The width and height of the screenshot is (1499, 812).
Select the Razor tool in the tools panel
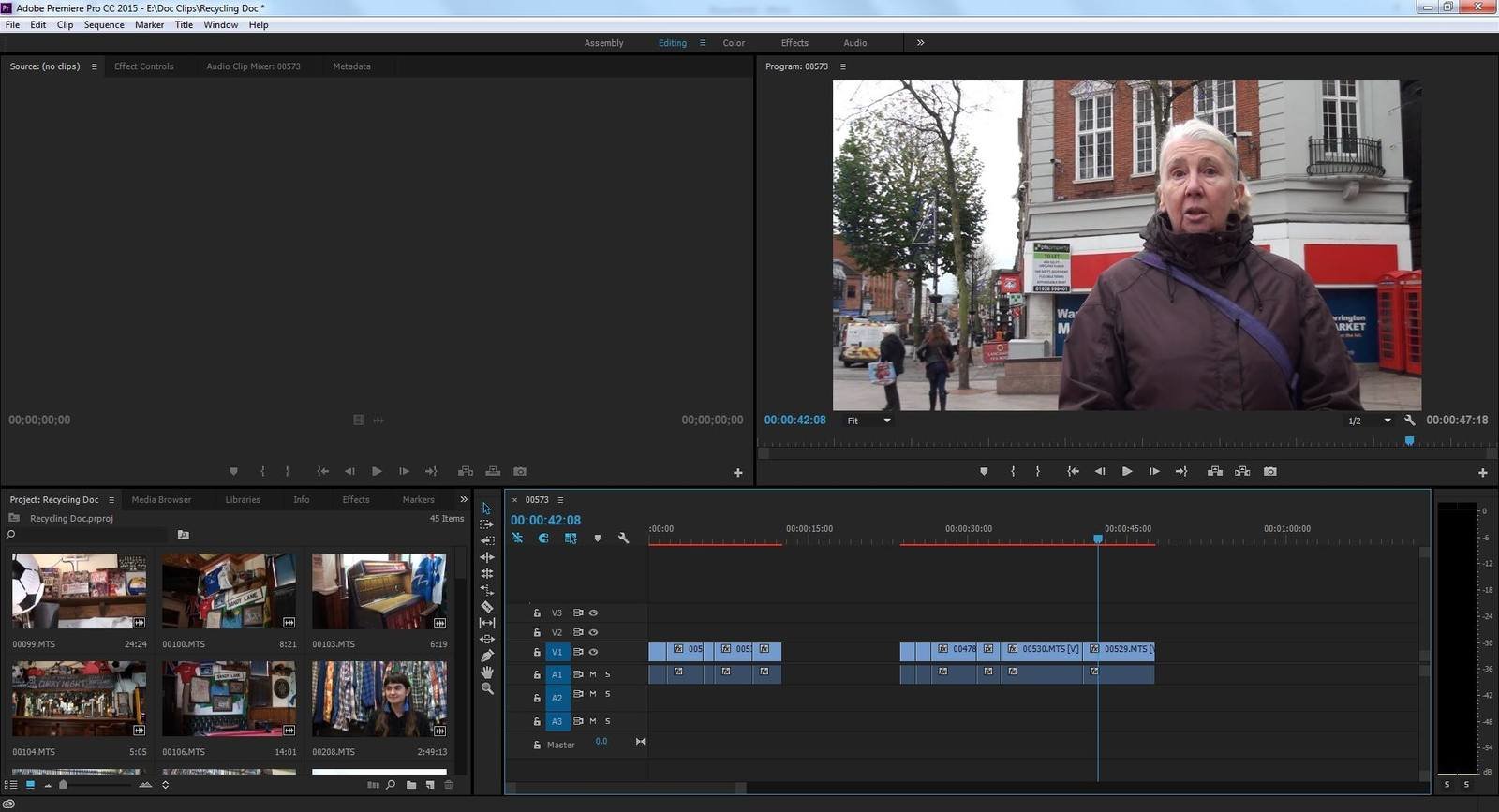click(487, 607)
